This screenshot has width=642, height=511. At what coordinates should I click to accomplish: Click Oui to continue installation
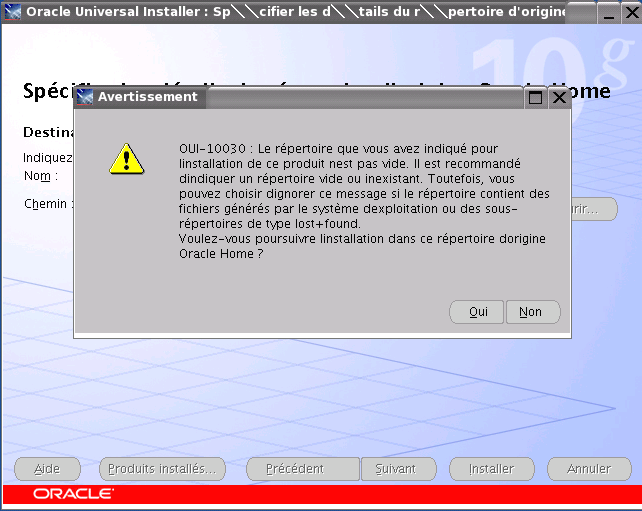click(x=477, y=312)
